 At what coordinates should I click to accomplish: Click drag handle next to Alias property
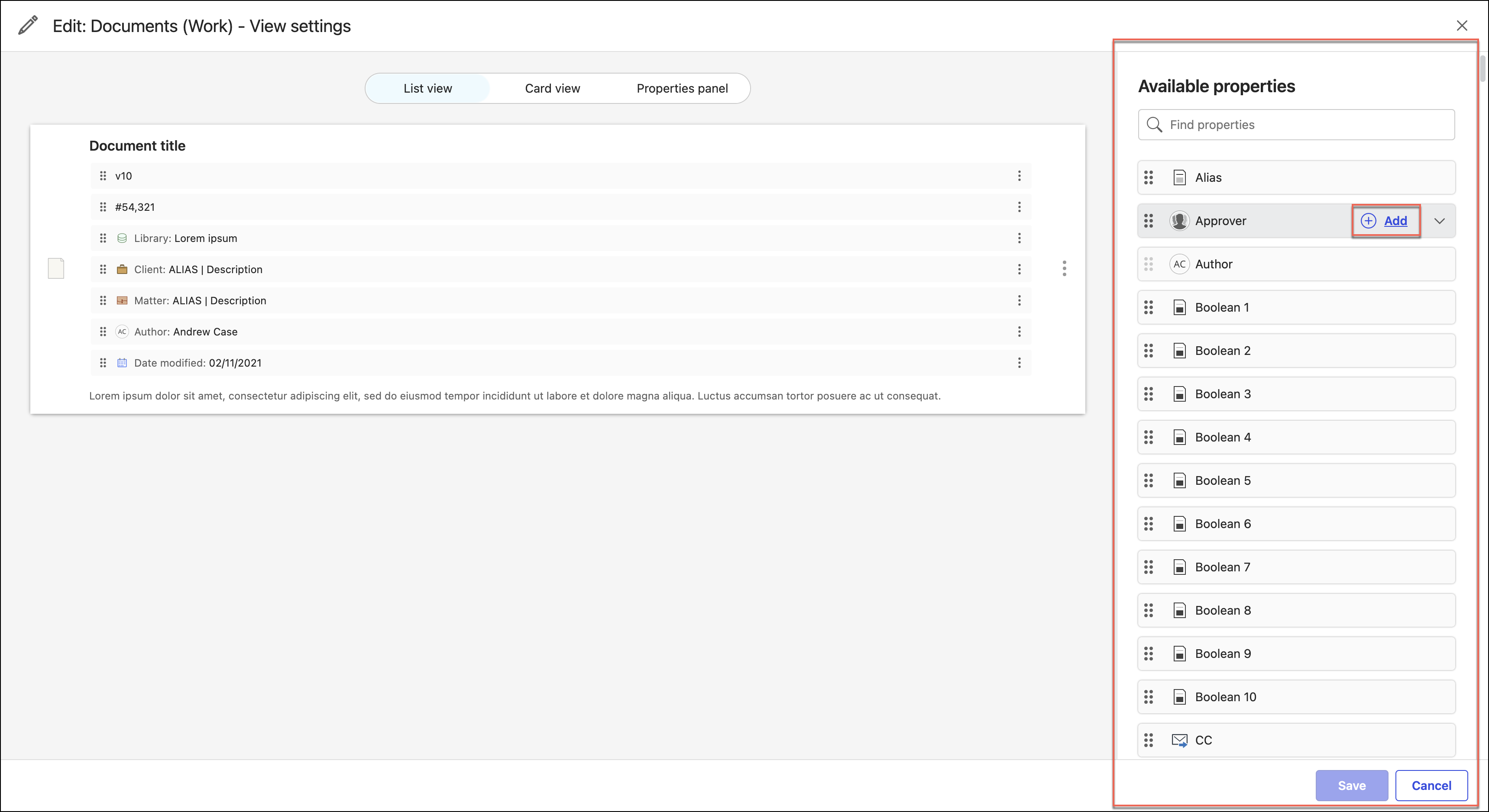(x=1149, y=177)
